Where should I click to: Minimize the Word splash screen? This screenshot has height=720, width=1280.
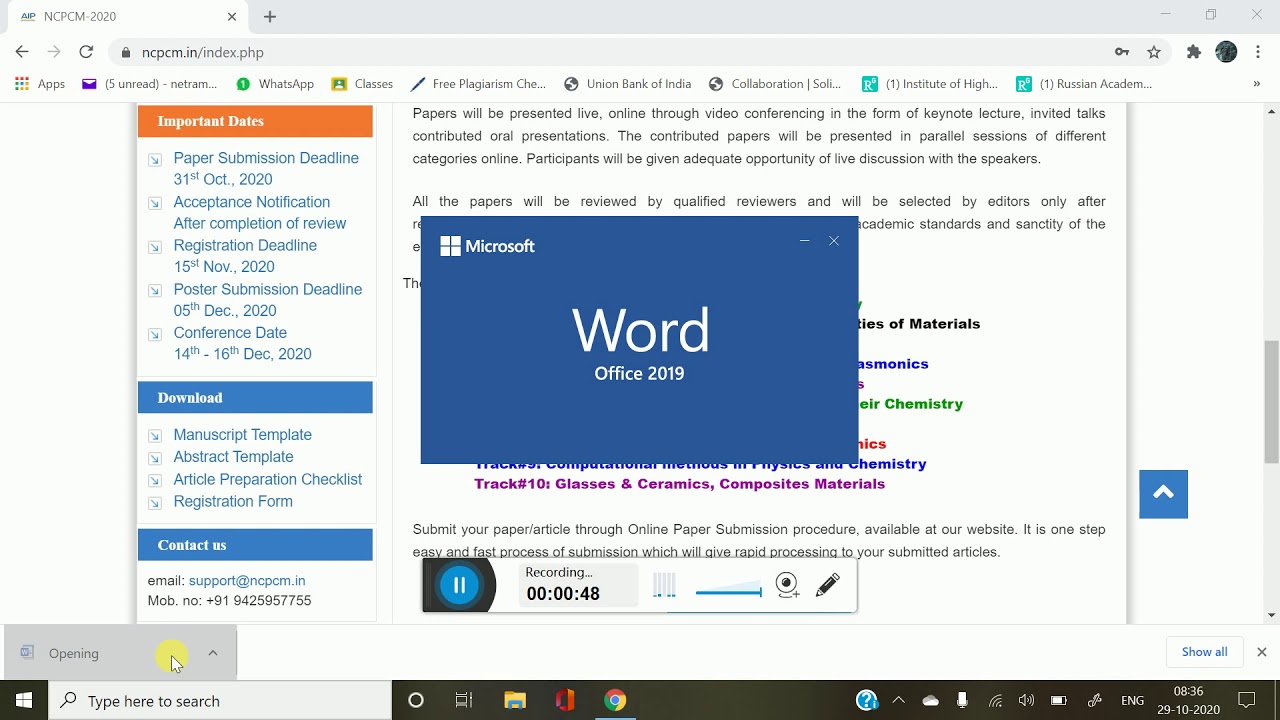(804, 241)
